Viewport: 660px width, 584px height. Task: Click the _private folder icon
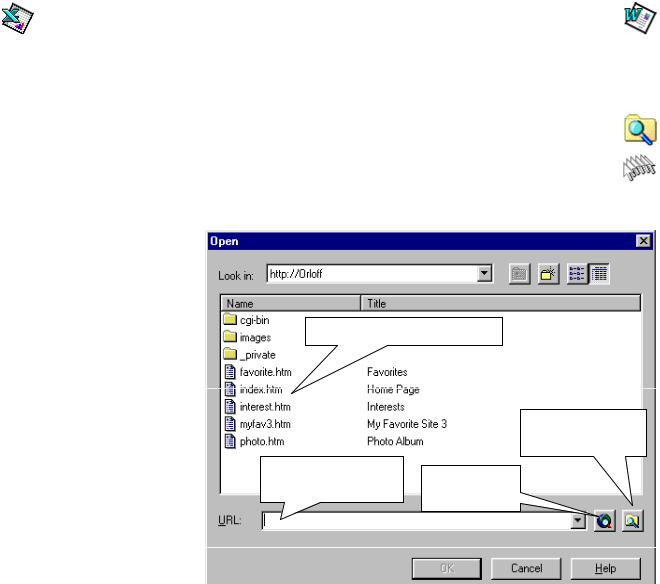(230, 354)
